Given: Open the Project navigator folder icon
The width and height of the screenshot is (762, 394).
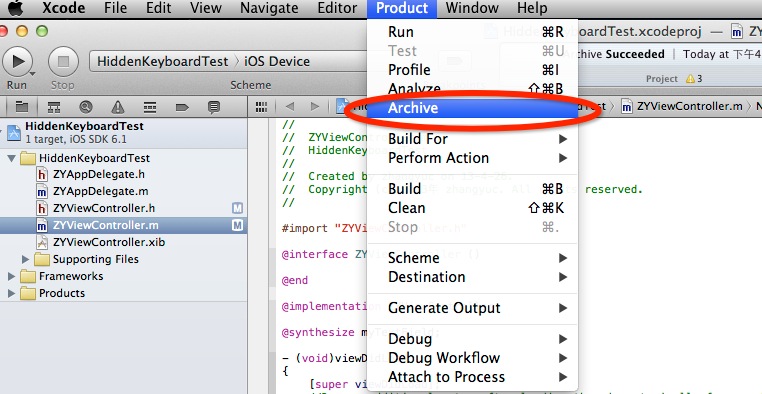Looking at the screenshot, I should click(21, 107).
